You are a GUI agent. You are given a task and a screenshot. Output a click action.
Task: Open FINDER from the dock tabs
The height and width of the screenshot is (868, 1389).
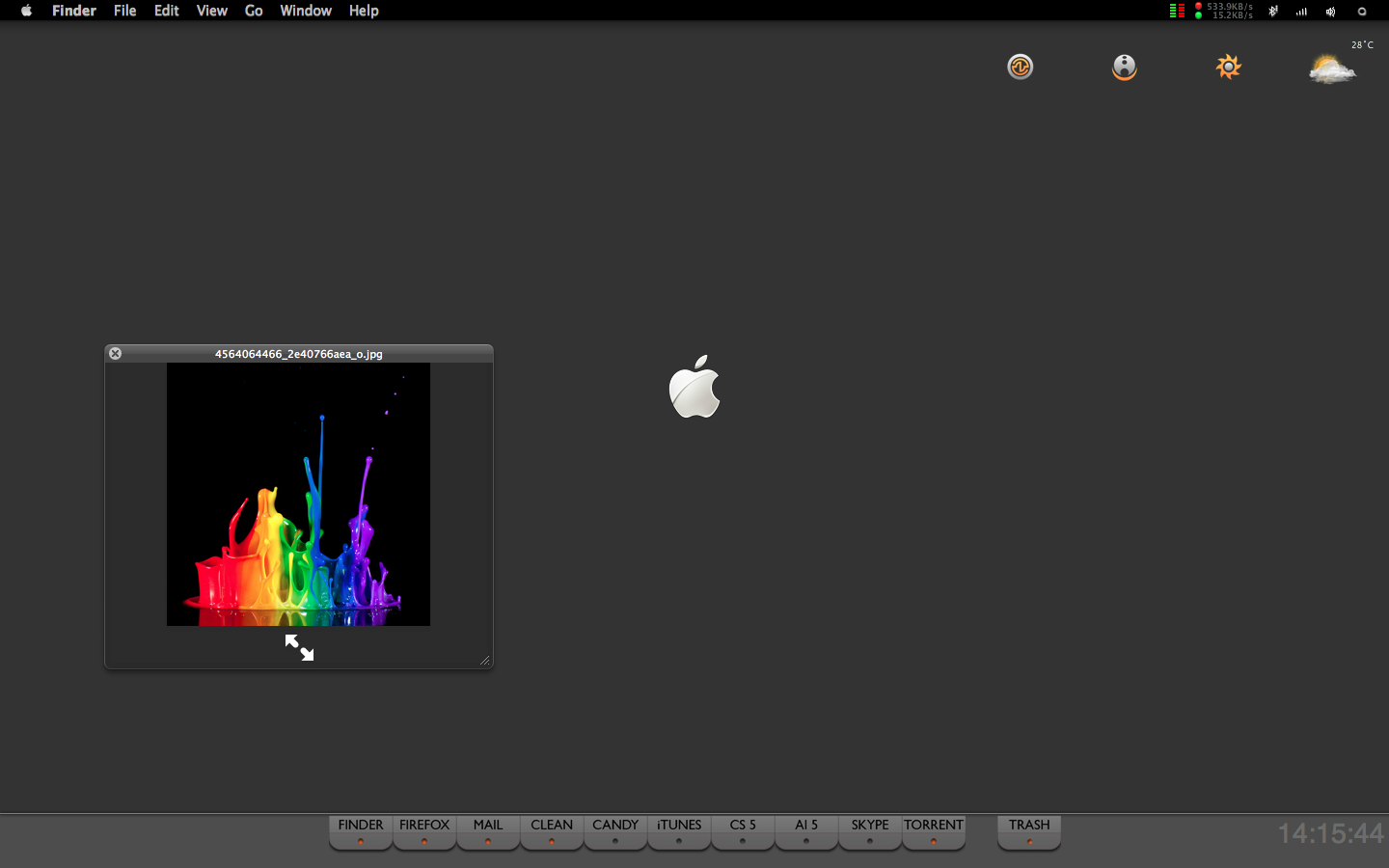pyautogui.click(x=361, y=832)
